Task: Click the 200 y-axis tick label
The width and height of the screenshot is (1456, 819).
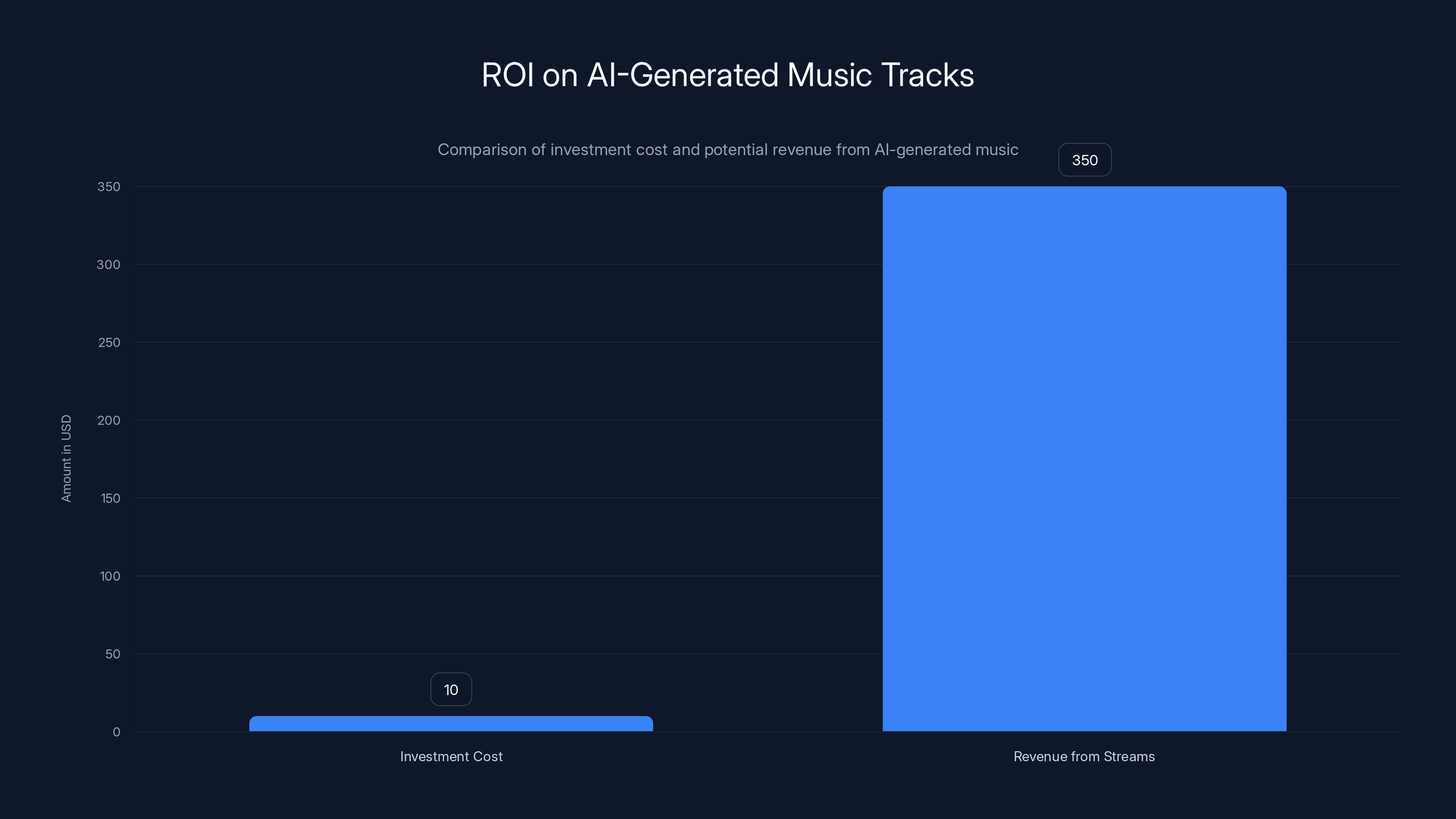Action: 109,420
